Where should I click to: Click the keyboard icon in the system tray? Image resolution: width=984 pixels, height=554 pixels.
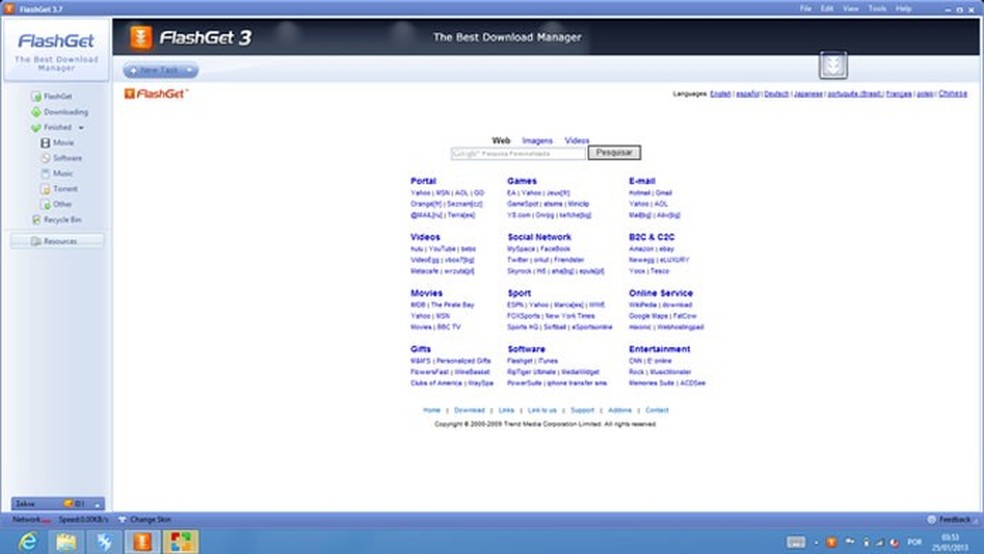795,542
